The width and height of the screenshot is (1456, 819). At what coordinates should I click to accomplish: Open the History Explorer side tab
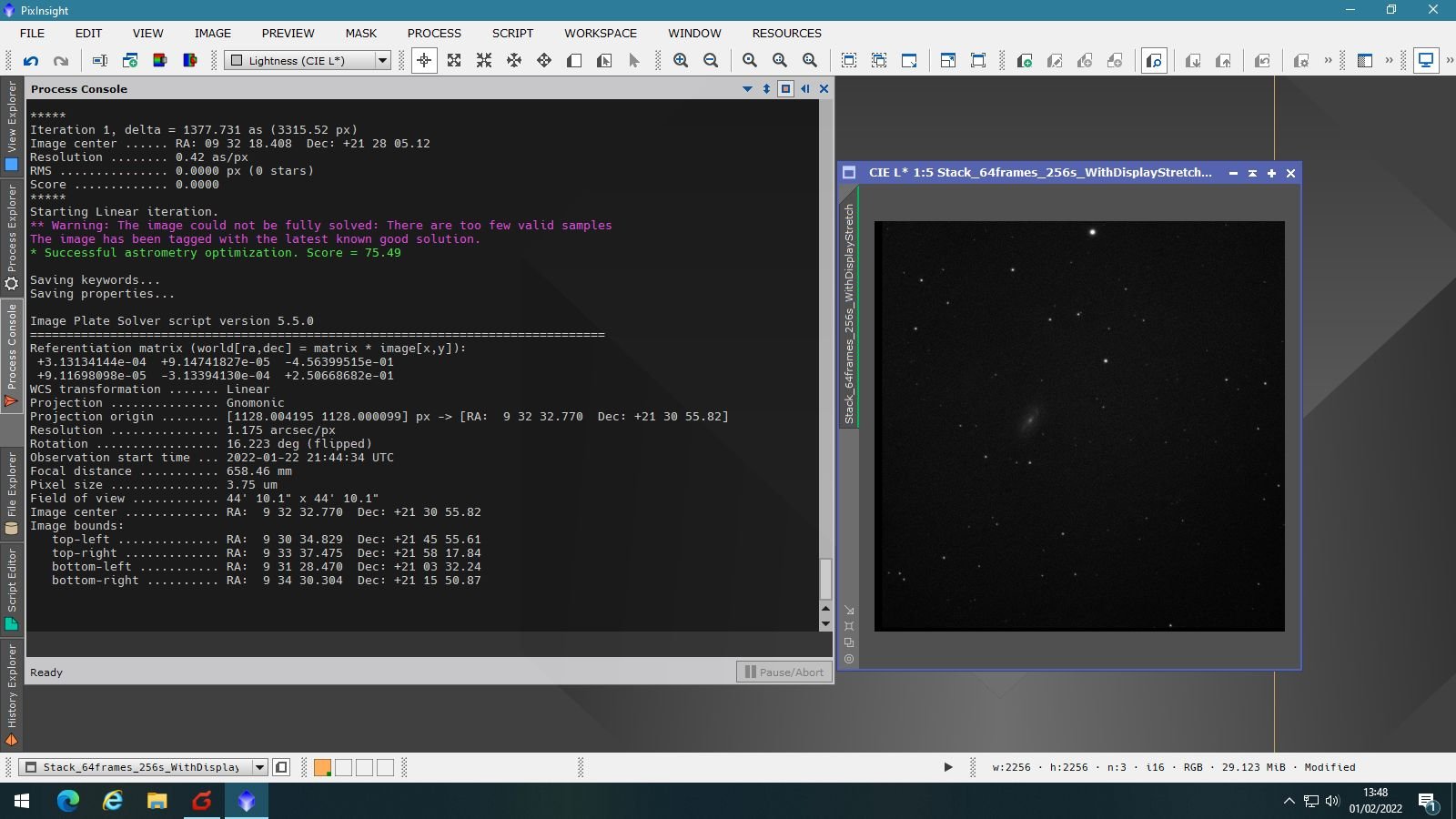[x=12, y=694]
